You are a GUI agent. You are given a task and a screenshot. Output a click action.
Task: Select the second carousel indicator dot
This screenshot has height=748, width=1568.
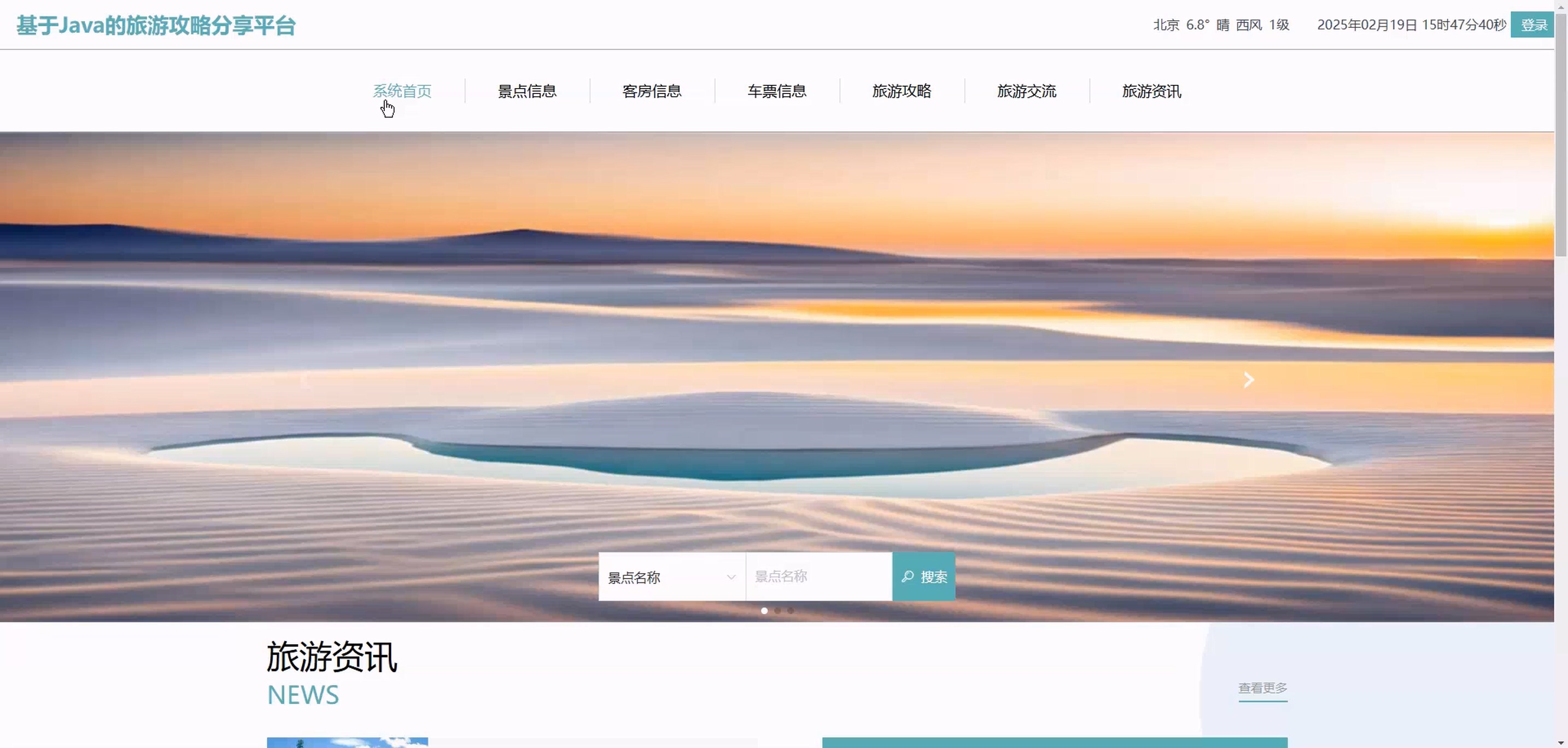777,610
